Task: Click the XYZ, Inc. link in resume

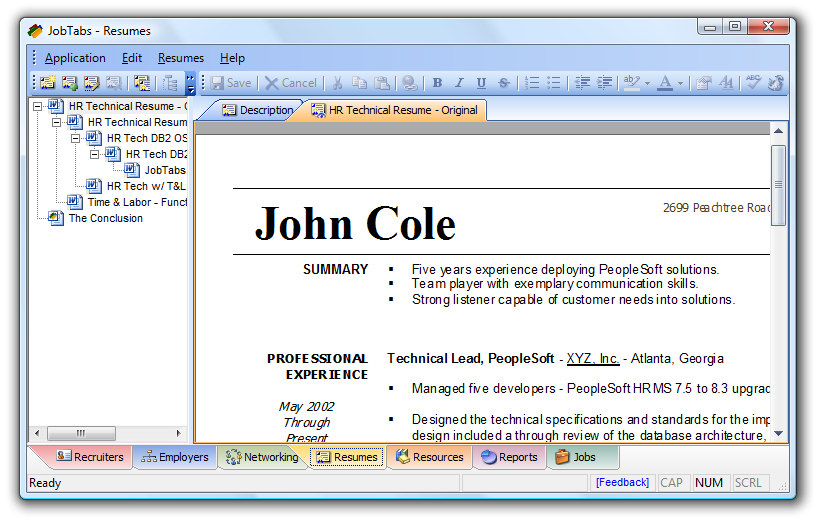Action: [593, 358]
